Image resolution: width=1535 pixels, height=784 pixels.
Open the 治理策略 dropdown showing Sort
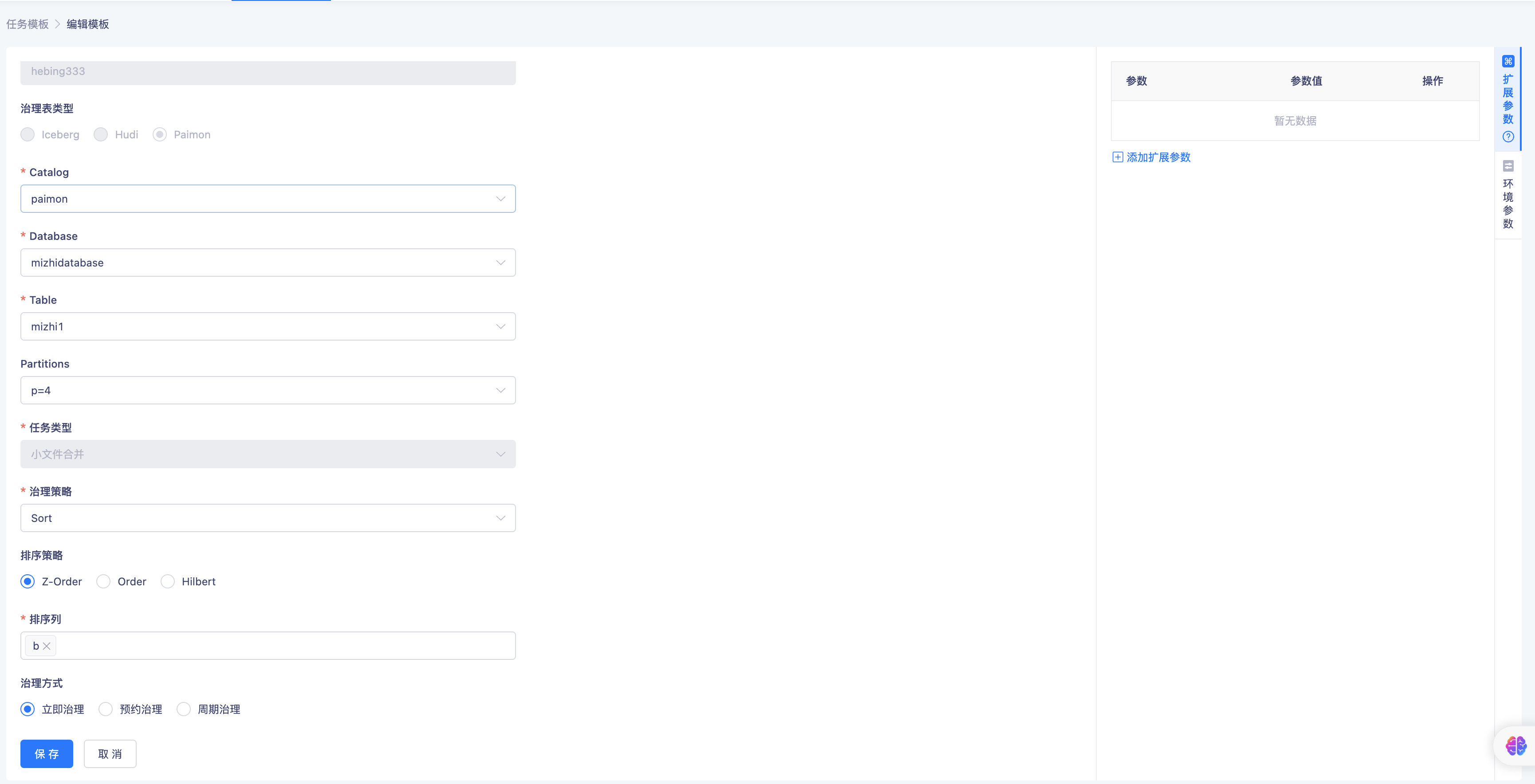268,517
